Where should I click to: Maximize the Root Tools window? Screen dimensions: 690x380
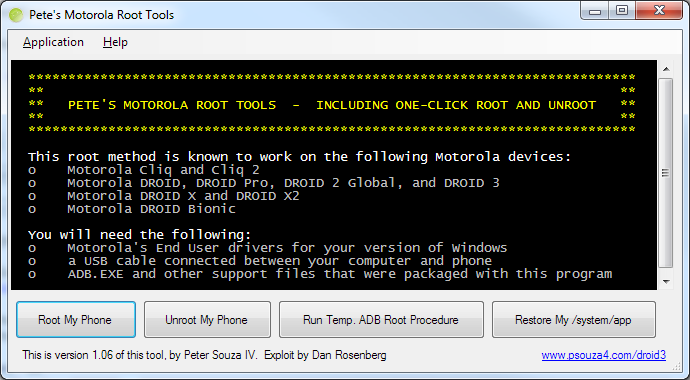[621, 11]
